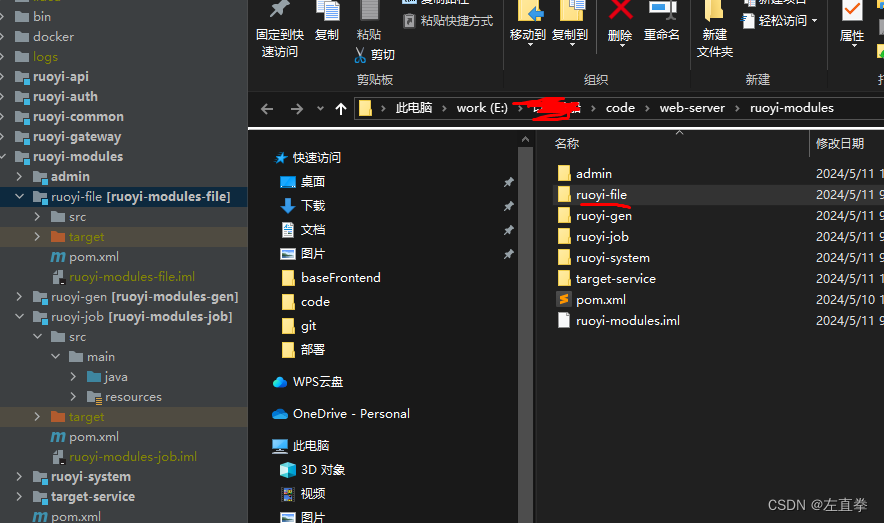Click the Explorer forward arrow
Image resolution: width=884 pixels, height=523 pixels.
[x=297, y=109]
